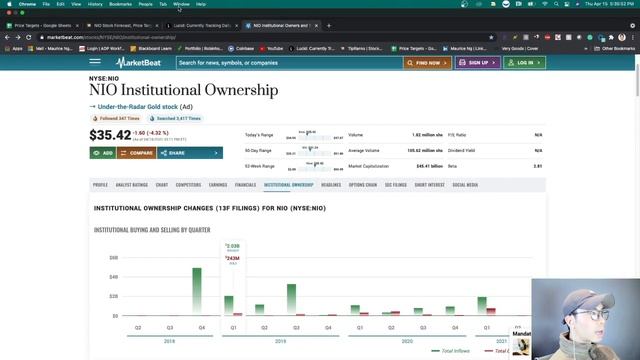Click the browser address bar
Screen dimensions: 640x360
261,37
